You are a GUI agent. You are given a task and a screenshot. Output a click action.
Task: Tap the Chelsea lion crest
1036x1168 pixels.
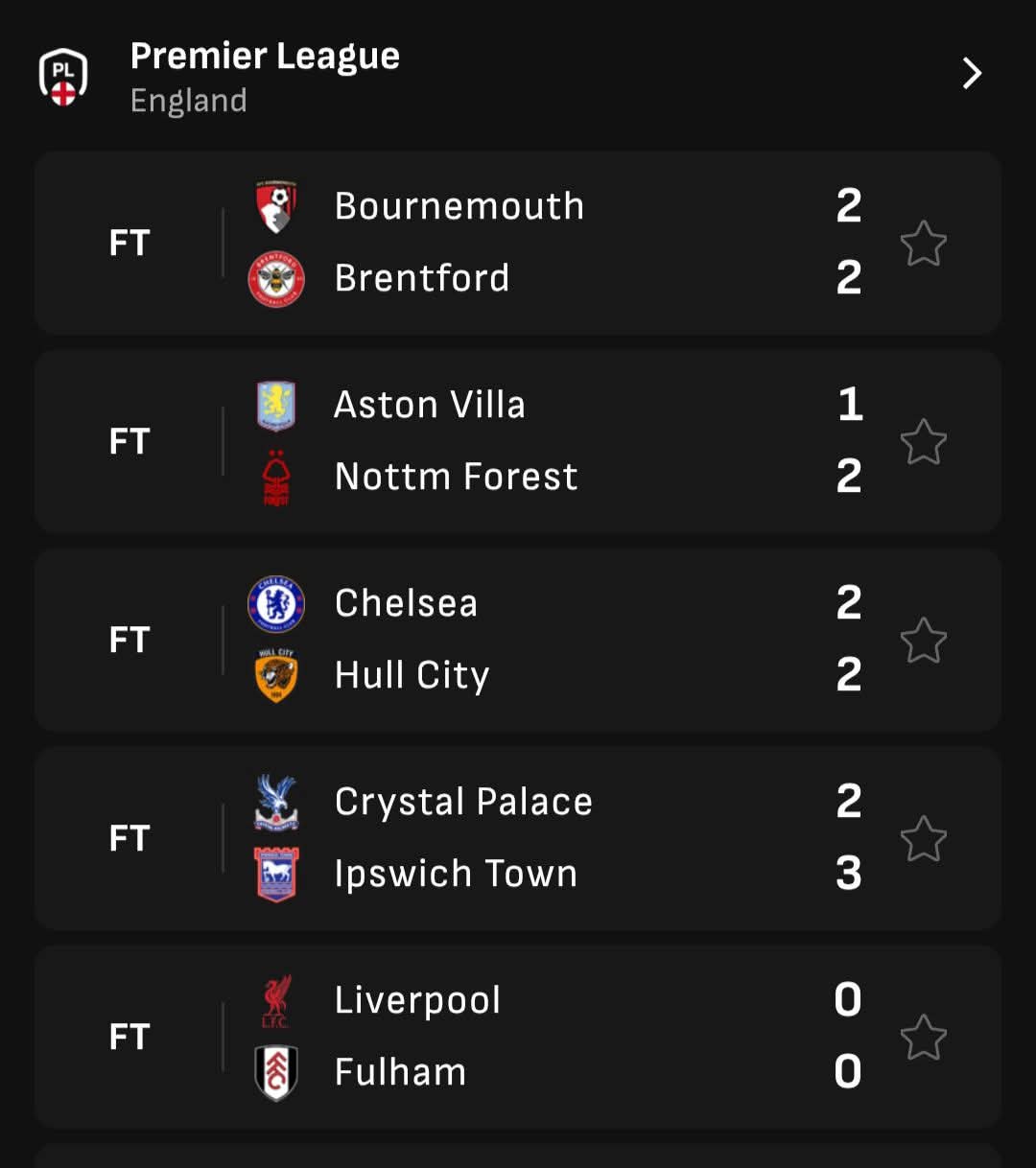click(x=276, y=604)
